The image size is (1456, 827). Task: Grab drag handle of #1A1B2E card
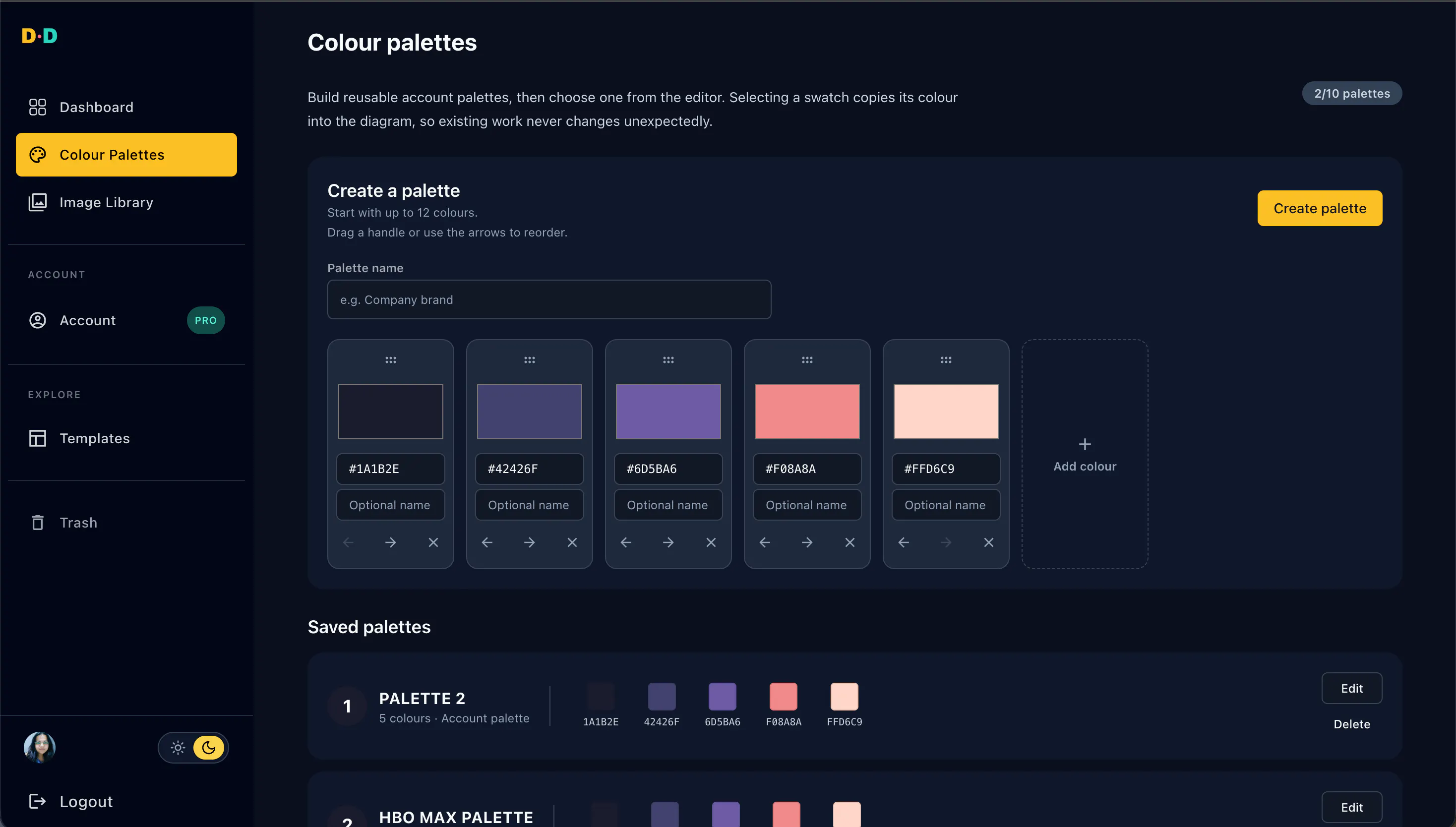pos(390,360)
